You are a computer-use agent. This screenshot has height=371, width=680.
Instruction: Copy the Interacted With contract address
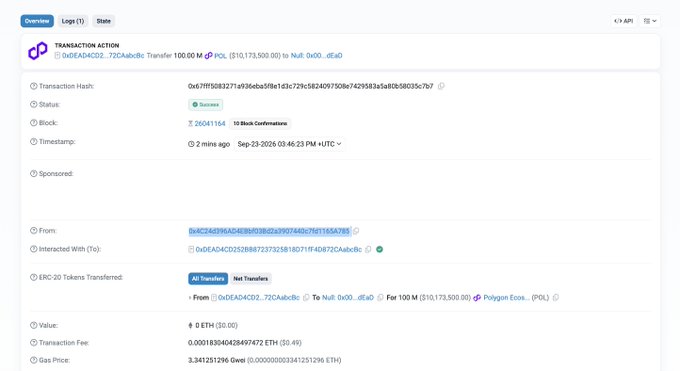click(368, 250)
